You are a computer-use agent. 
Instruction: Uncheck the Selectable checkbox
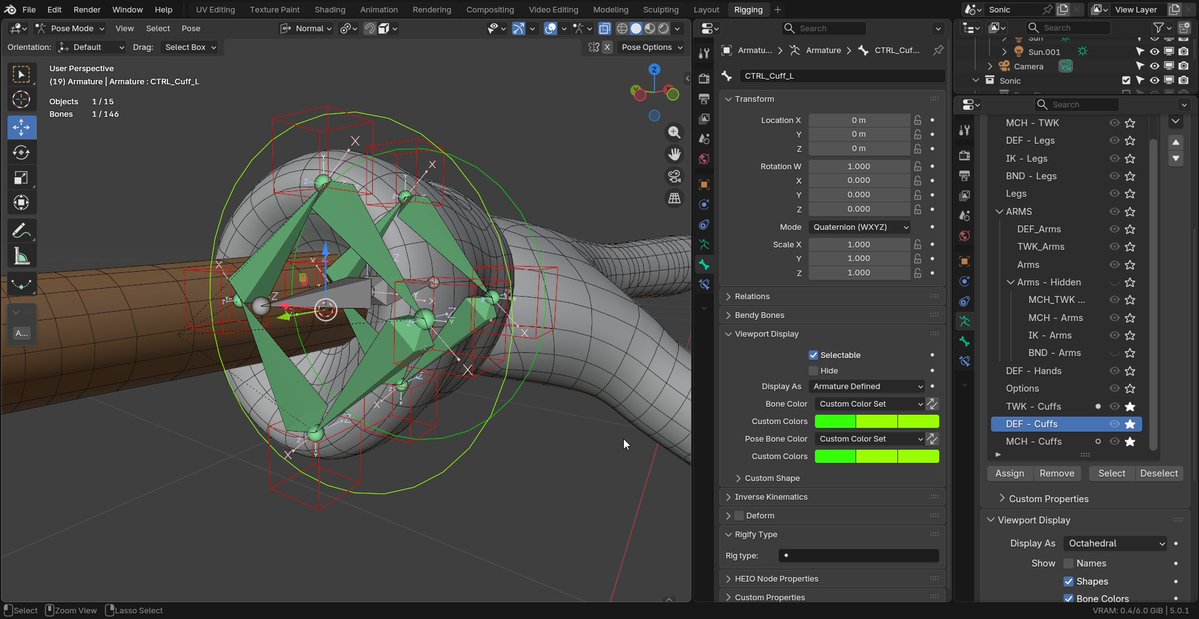pos(813,355)
